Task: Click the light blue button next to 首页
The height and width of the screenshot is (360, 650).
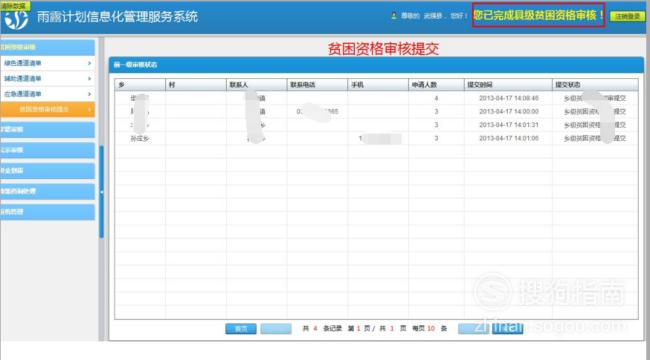Action: 276,328
